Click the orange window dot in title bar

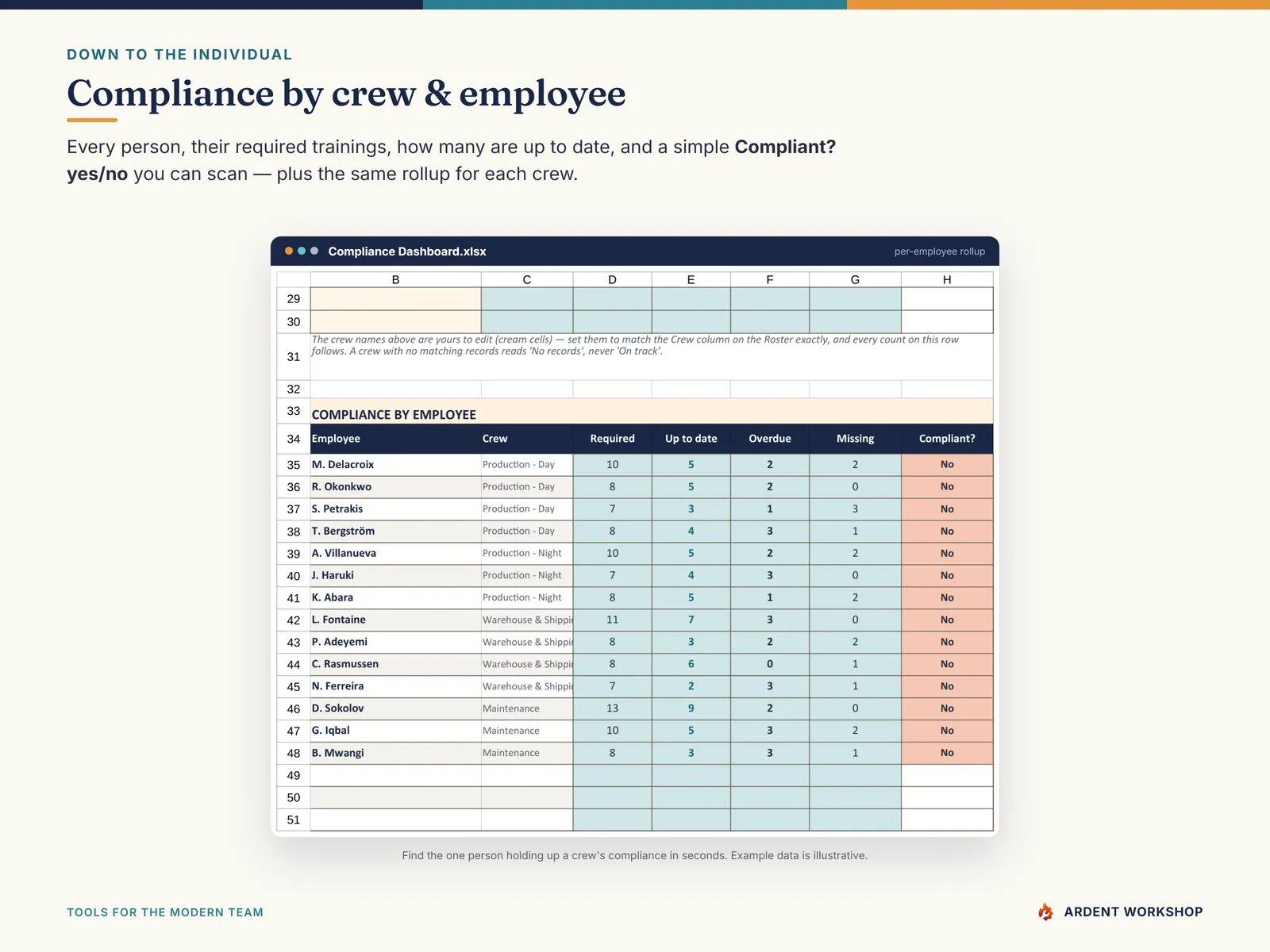[289, 251]
